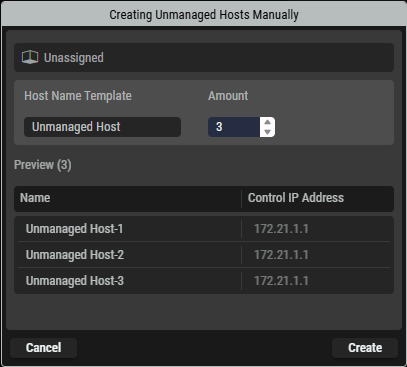Click IP 172.21.1.1 in Unmanaged Host-1 row

[x=281, y=229]
